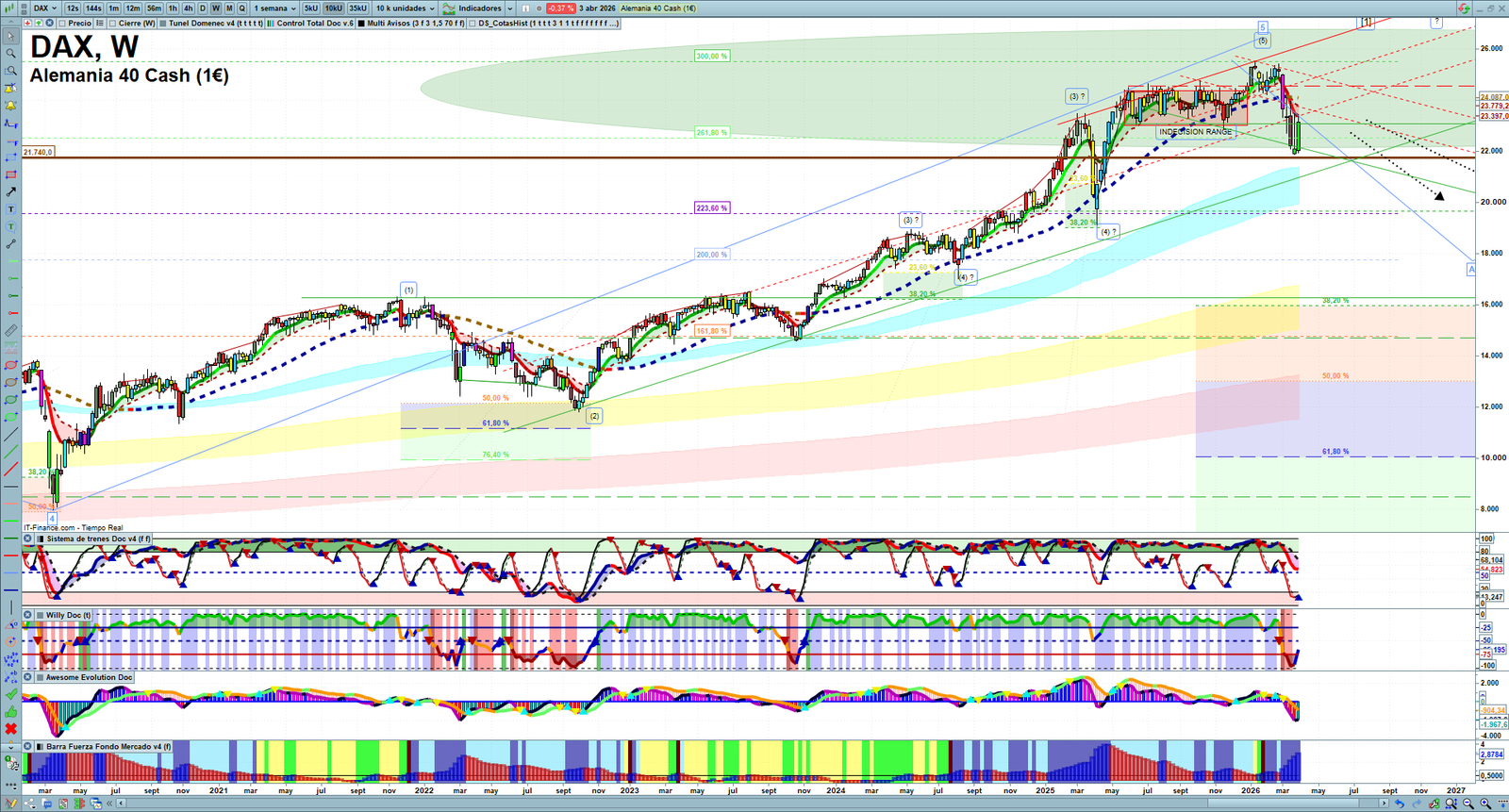This screenshot has width=1509, height=812.
Task: Select the 12m timeframe
Action: point(133,8)
